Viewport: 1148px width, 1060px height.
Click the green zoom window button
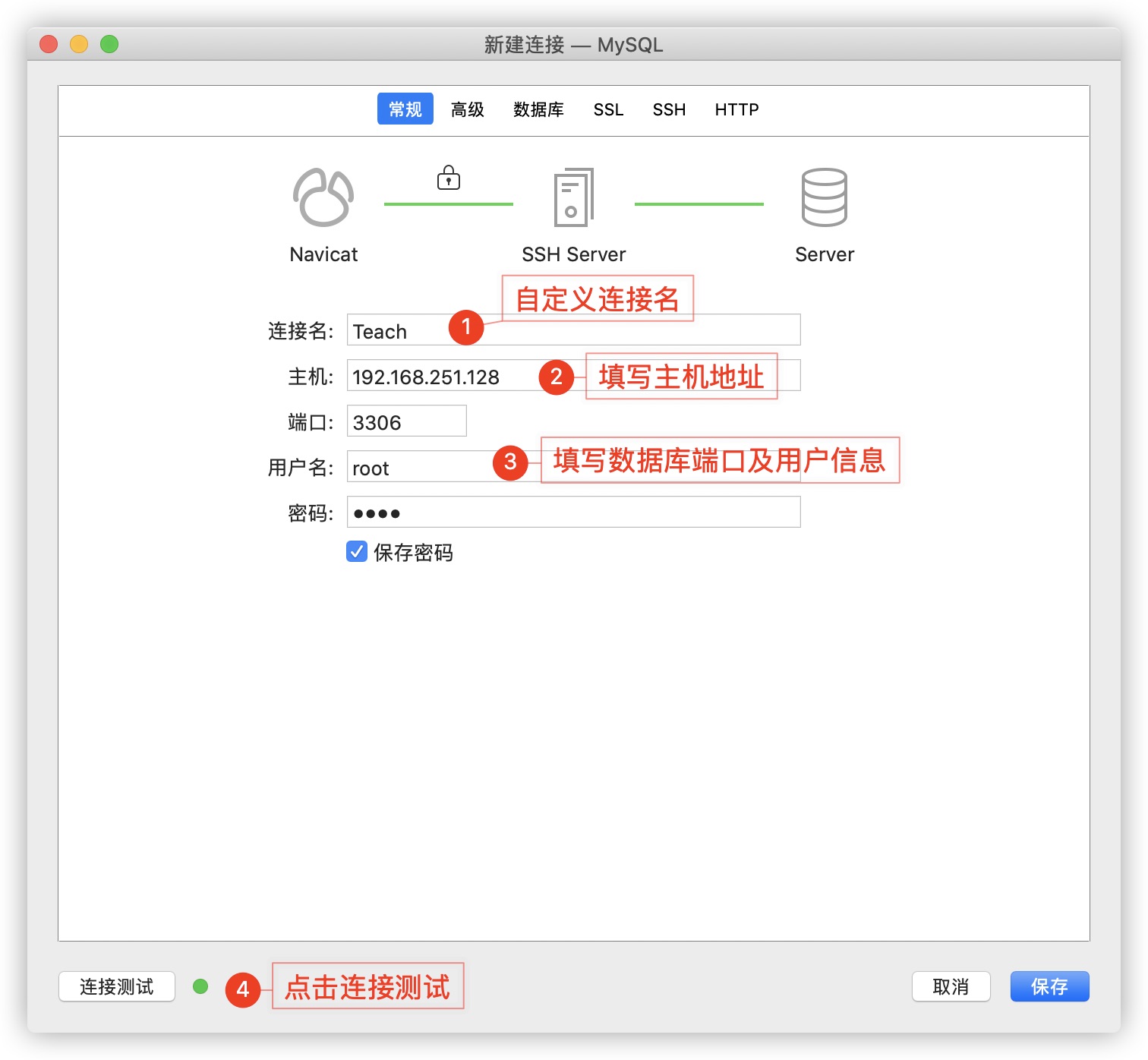click(109, 44)
